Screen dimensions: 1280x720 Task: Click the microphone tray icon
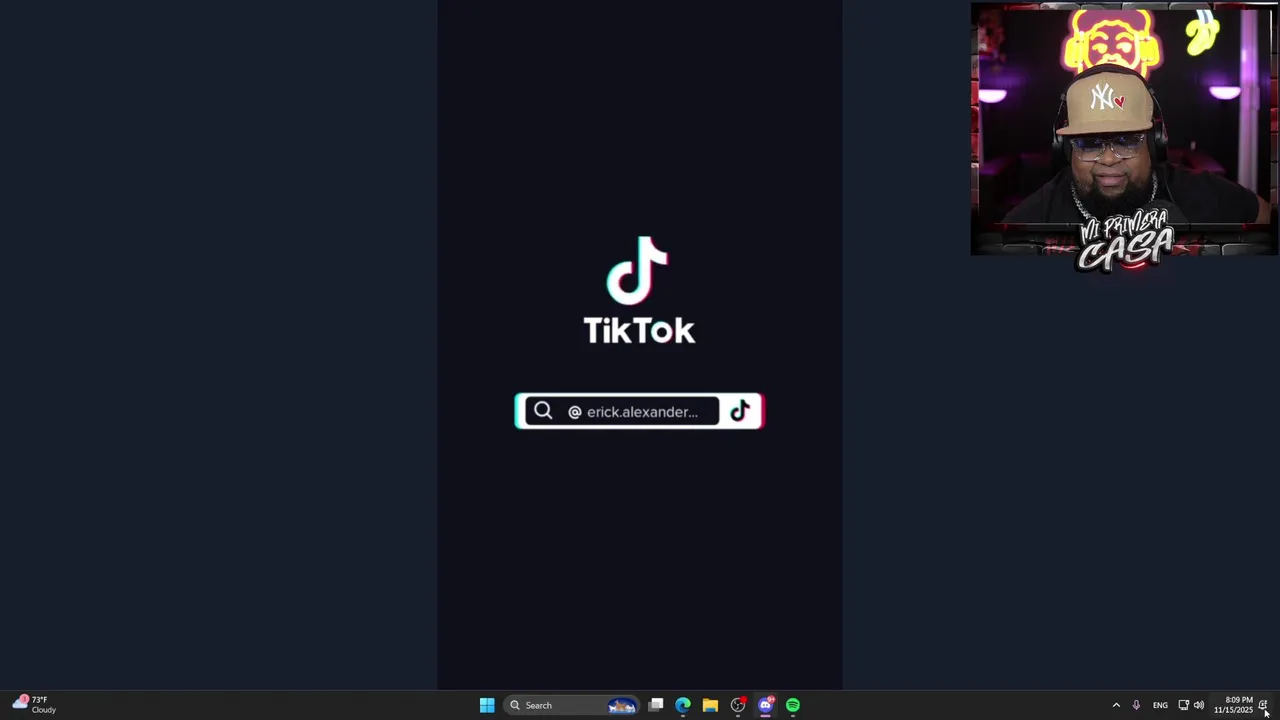[1136, 705]
